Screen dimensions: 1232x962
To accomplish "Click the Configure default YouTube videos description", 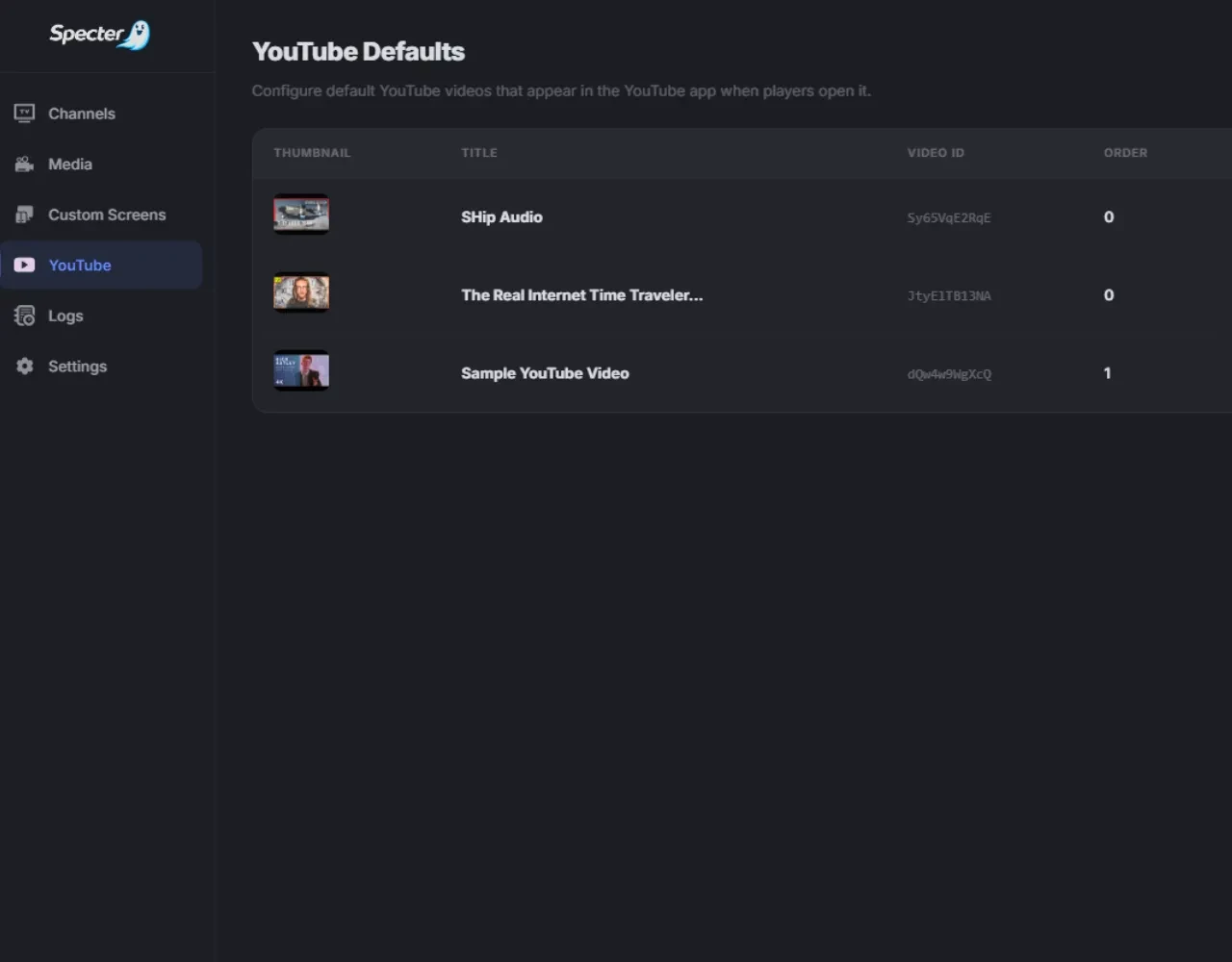I will tap(561, 91).
